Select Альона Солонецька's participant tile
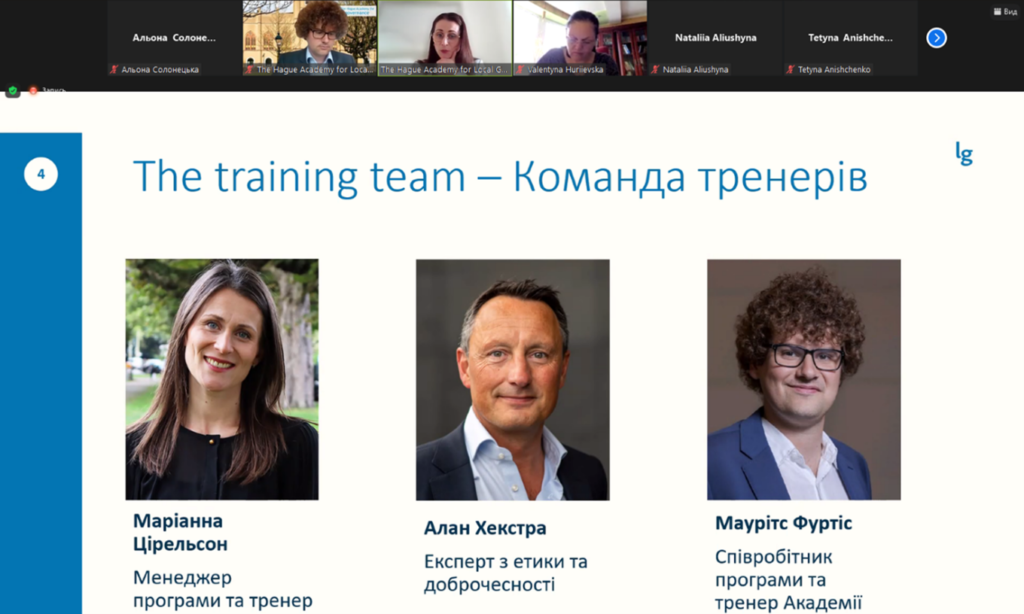Image resolution: width=1024 pixels, height=614 pixels. [174, 38]
